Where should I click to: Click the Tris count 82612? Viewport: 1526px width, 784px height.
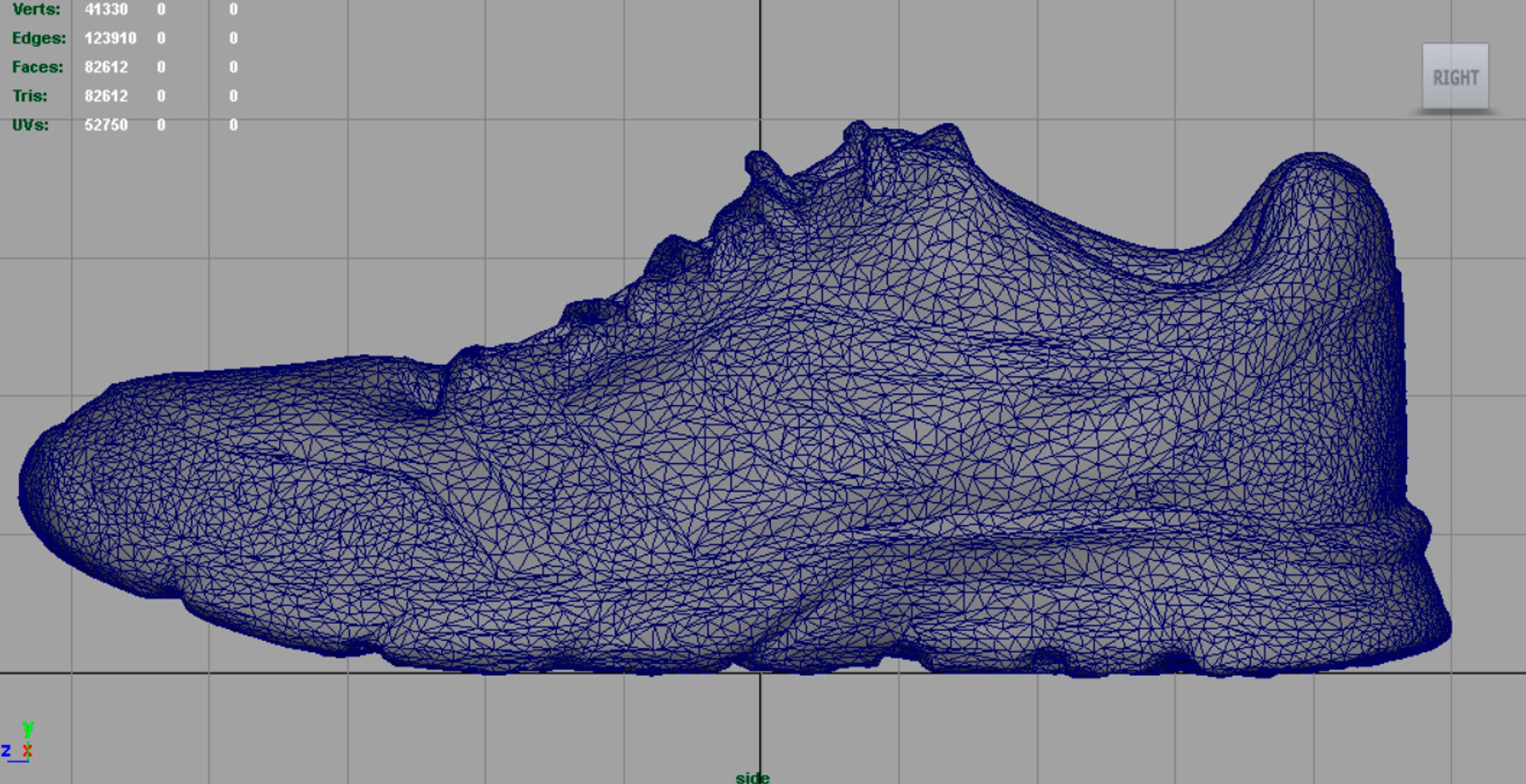pyautogui.click(x=106, y=96)
